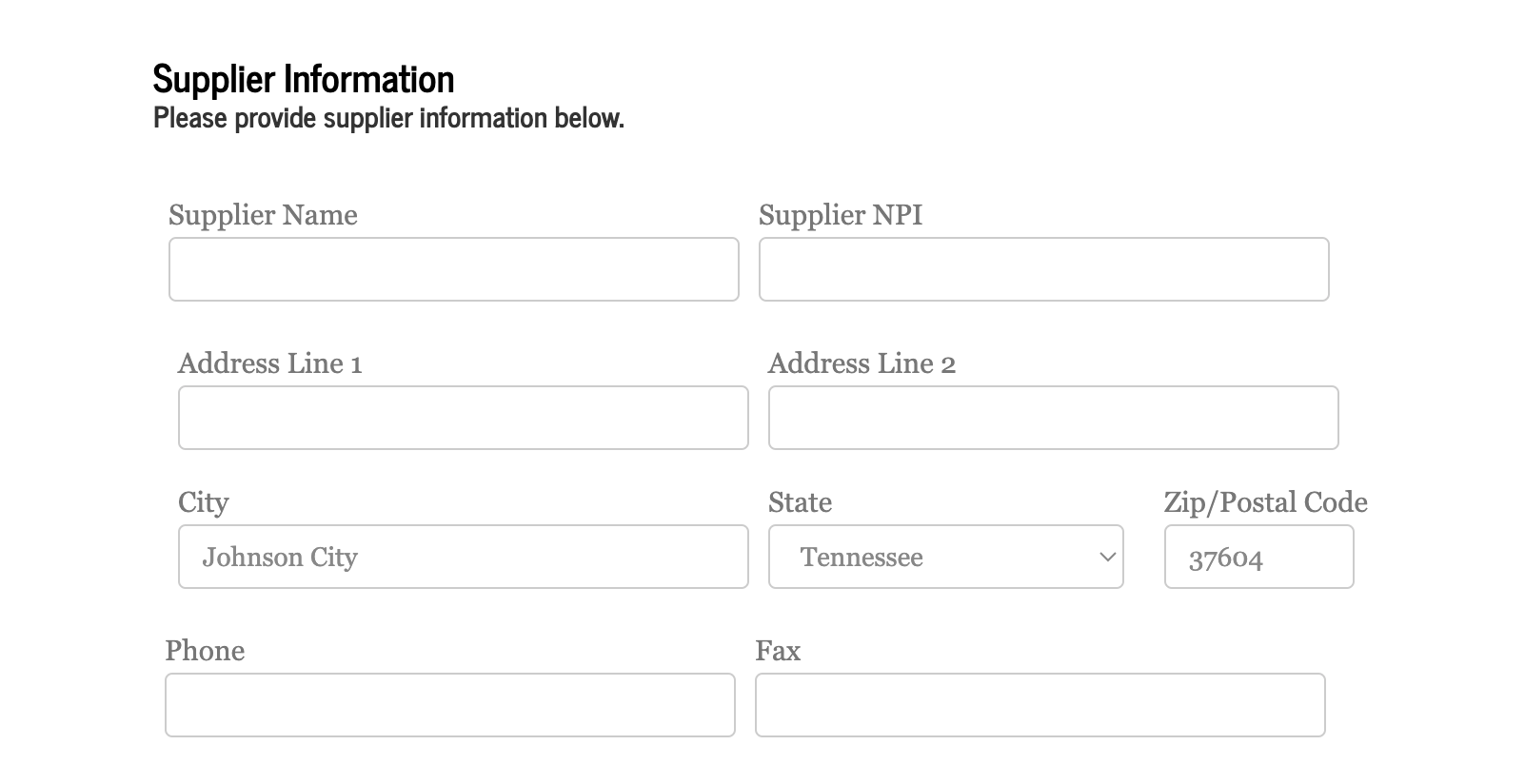Click the "Phone" label text
The width and height of the screenshot is (1525, 784).
pyautogui.click(x=205, y=651)
